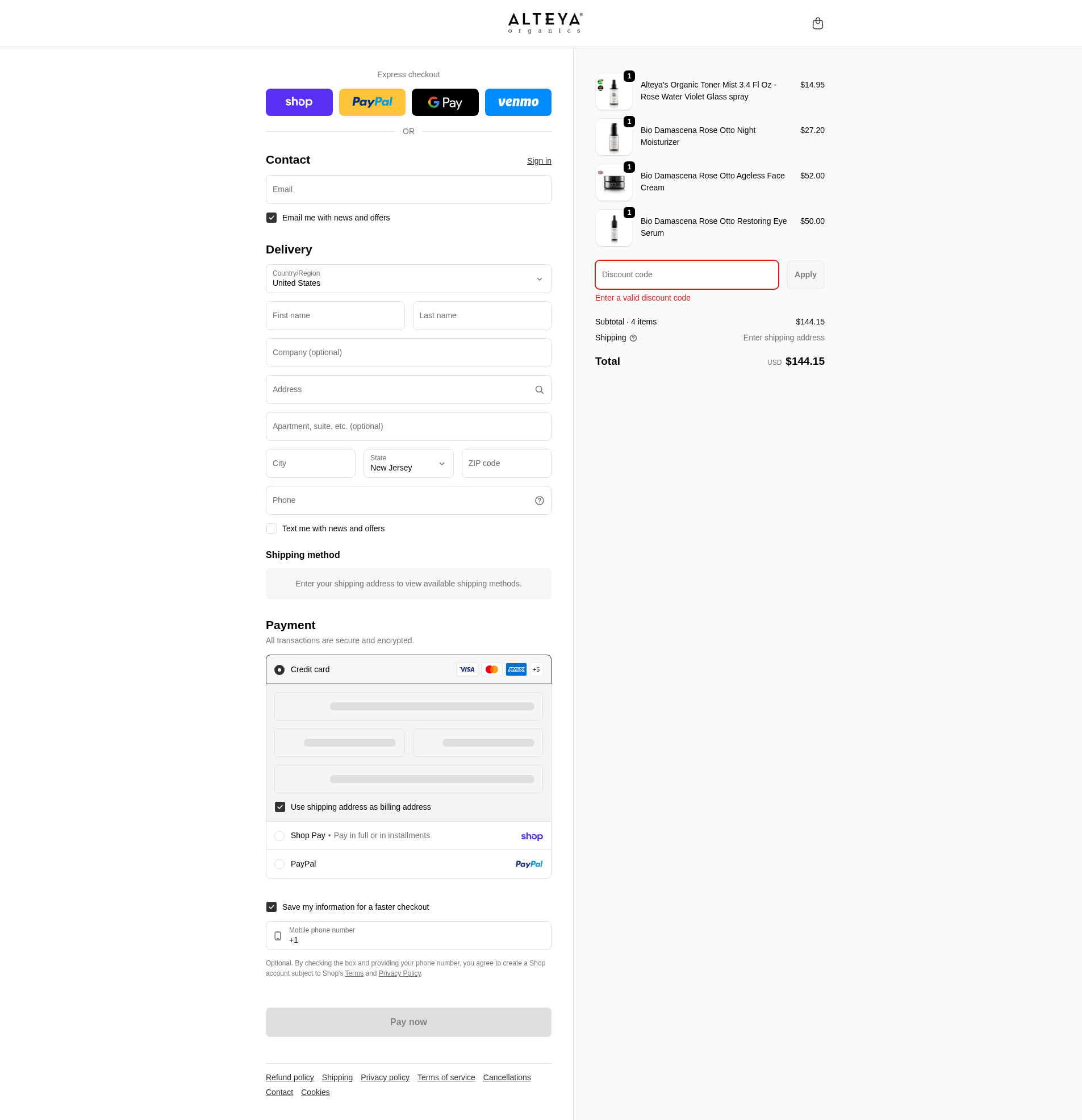Click the Bio Damascena Ageless Face Cream thumbnail

(x=613, y=182)
